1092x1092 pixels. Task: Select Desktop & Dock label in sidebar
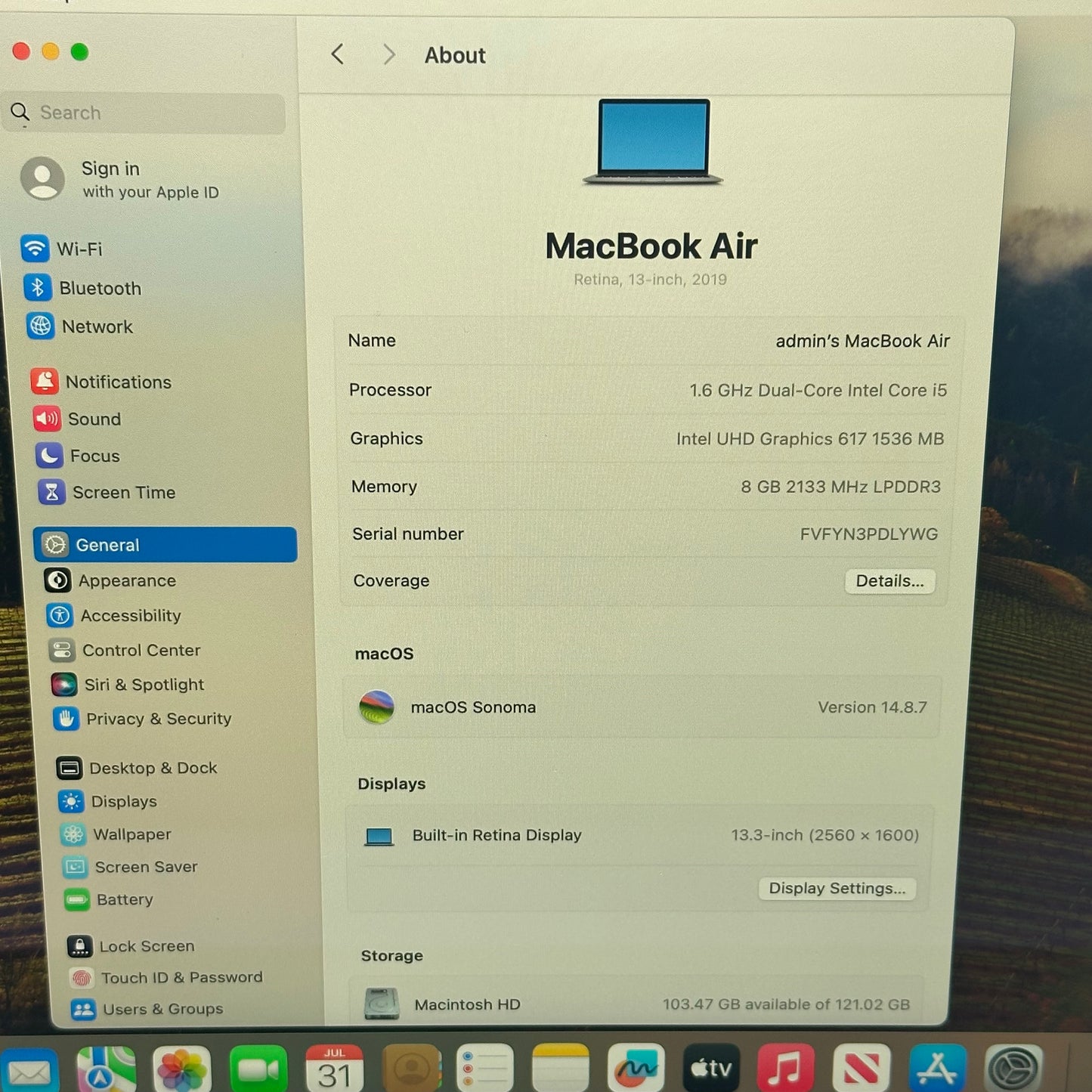tap(153, 768)
